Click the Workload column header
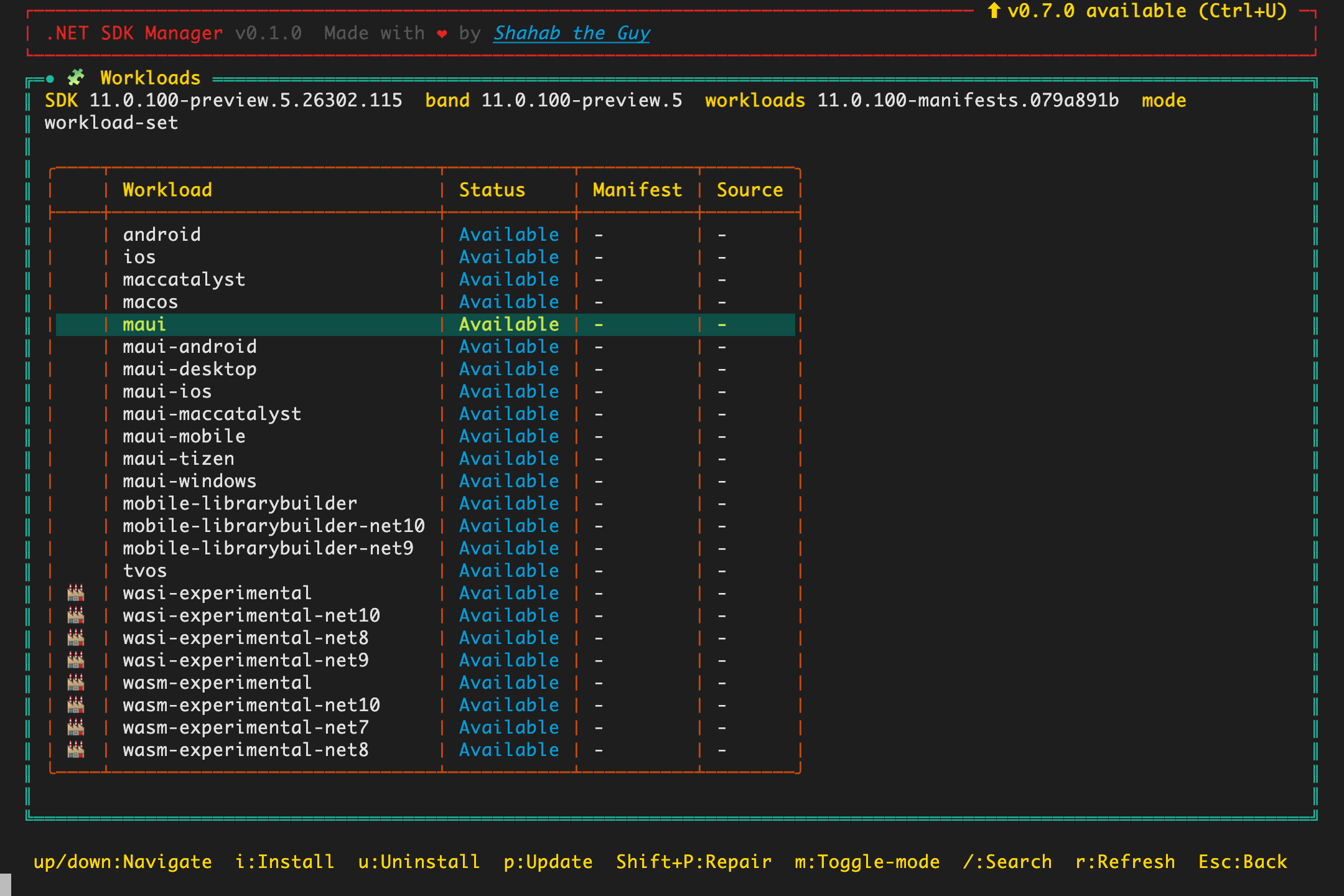The height and width of the screenshot is (896, 1344). coord(167,190)
